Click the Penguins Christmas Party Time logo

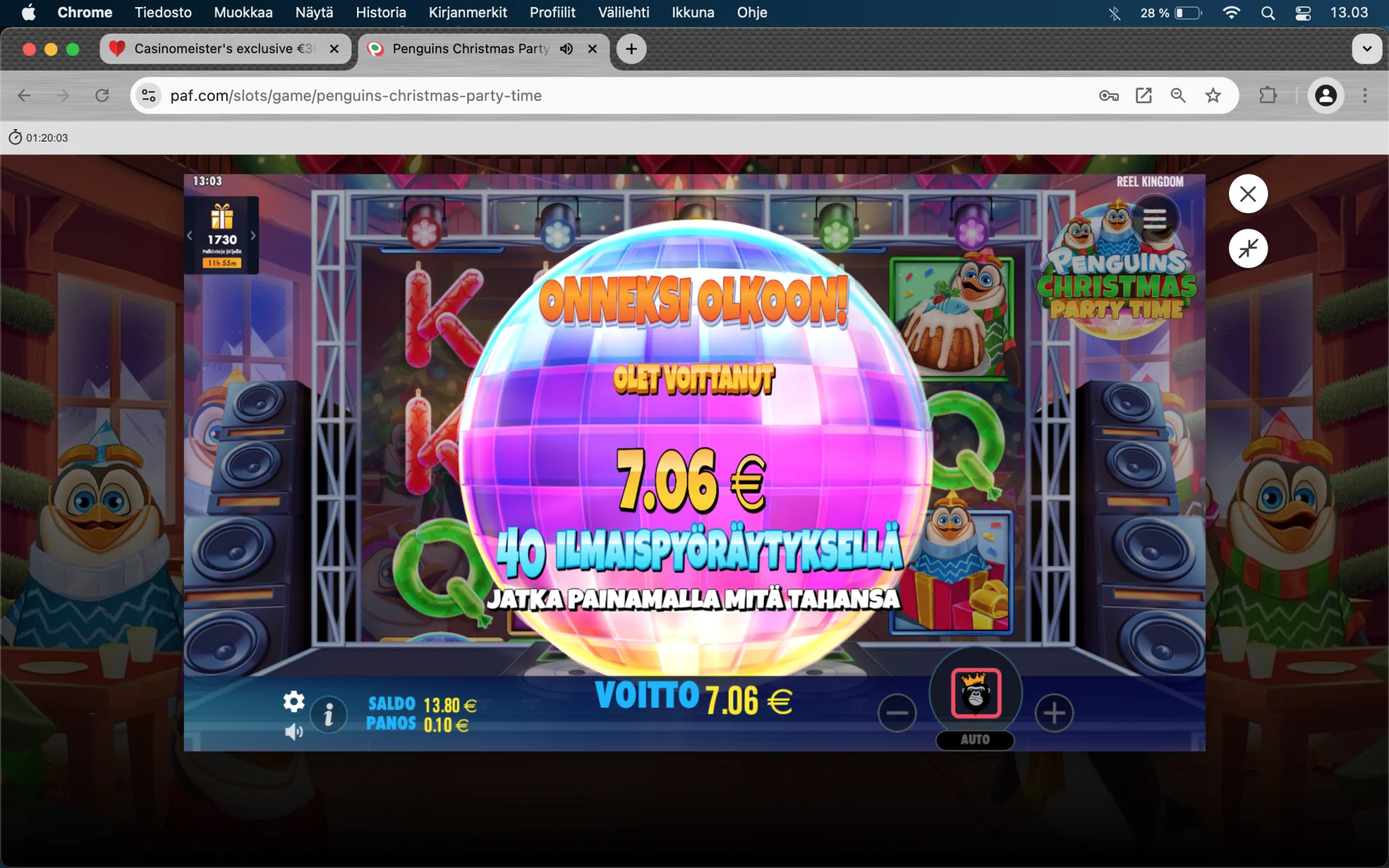point(1117,270)
